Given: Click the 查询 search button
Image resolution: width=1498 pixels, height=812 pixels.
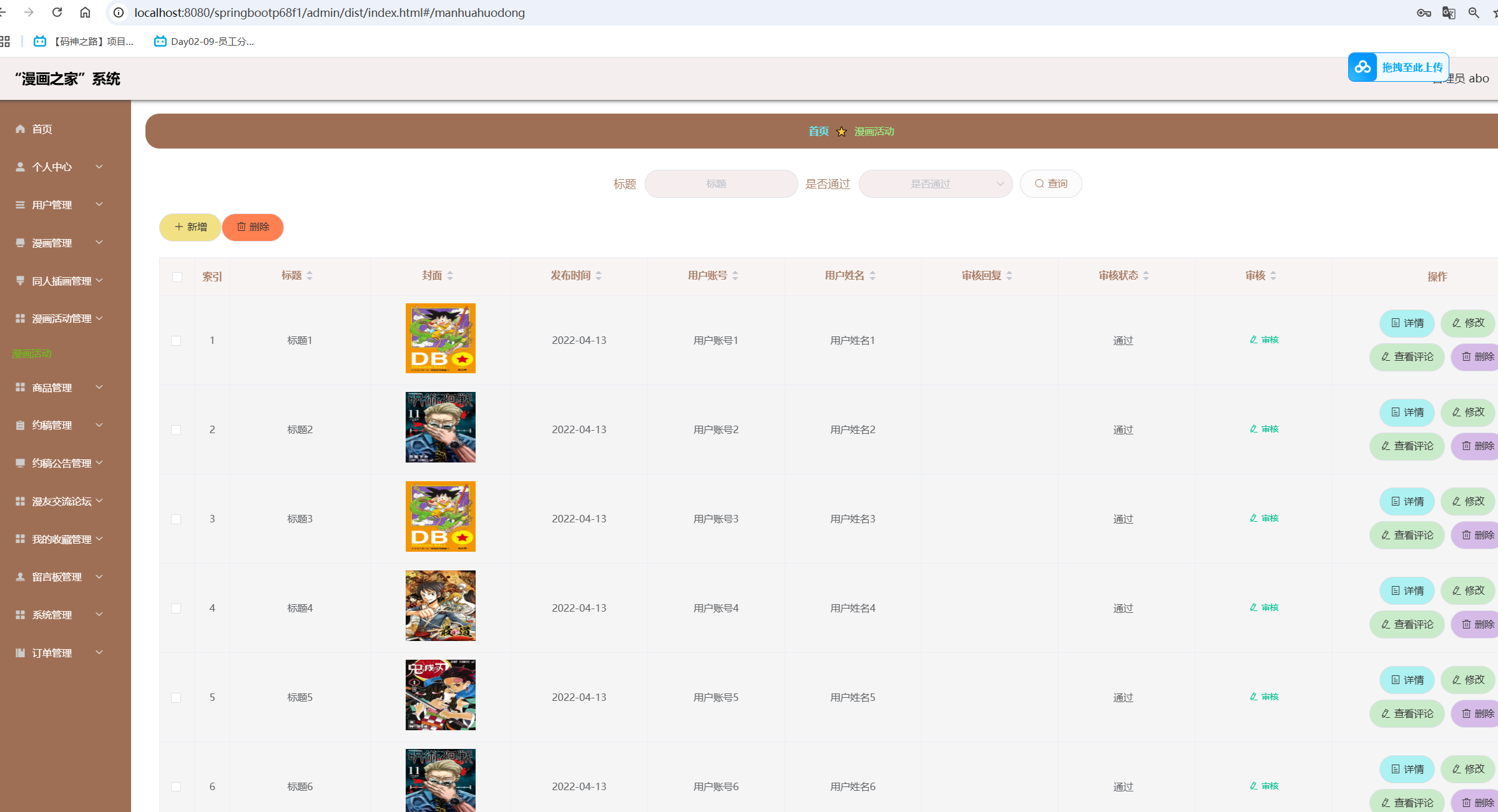Looking at the screenshot, I should point(1051,184).
